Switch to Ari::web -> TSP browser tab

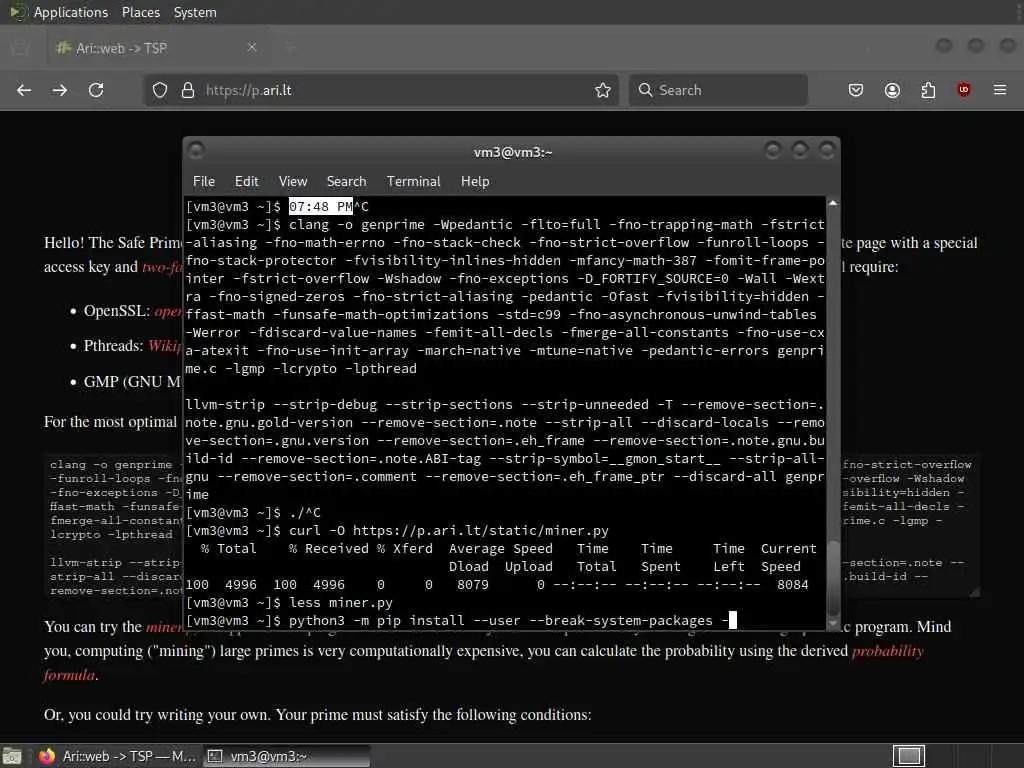pyautogui.click(x=157, y=48)
